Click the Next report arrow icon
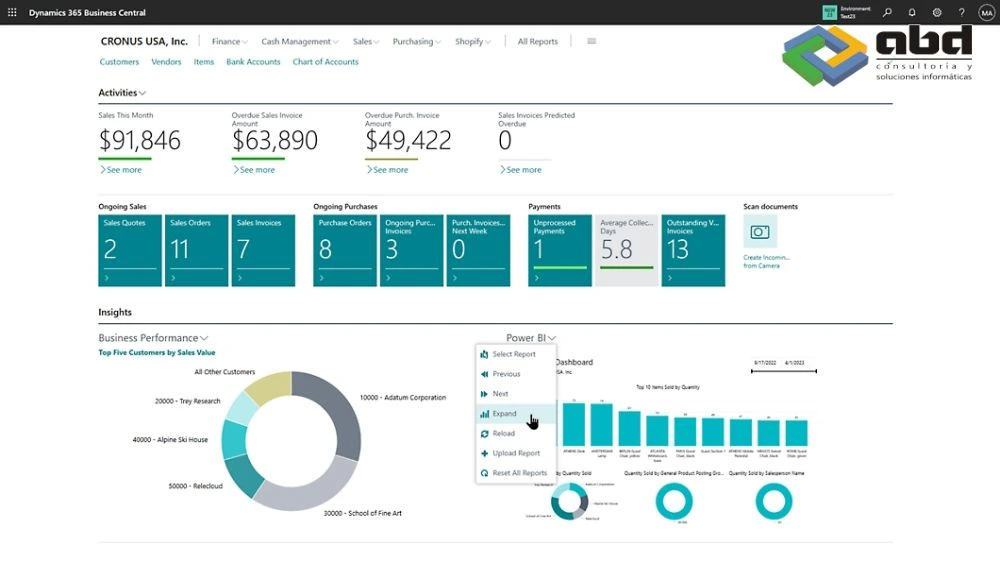The image size is (1000, 563). pos(484,394)
